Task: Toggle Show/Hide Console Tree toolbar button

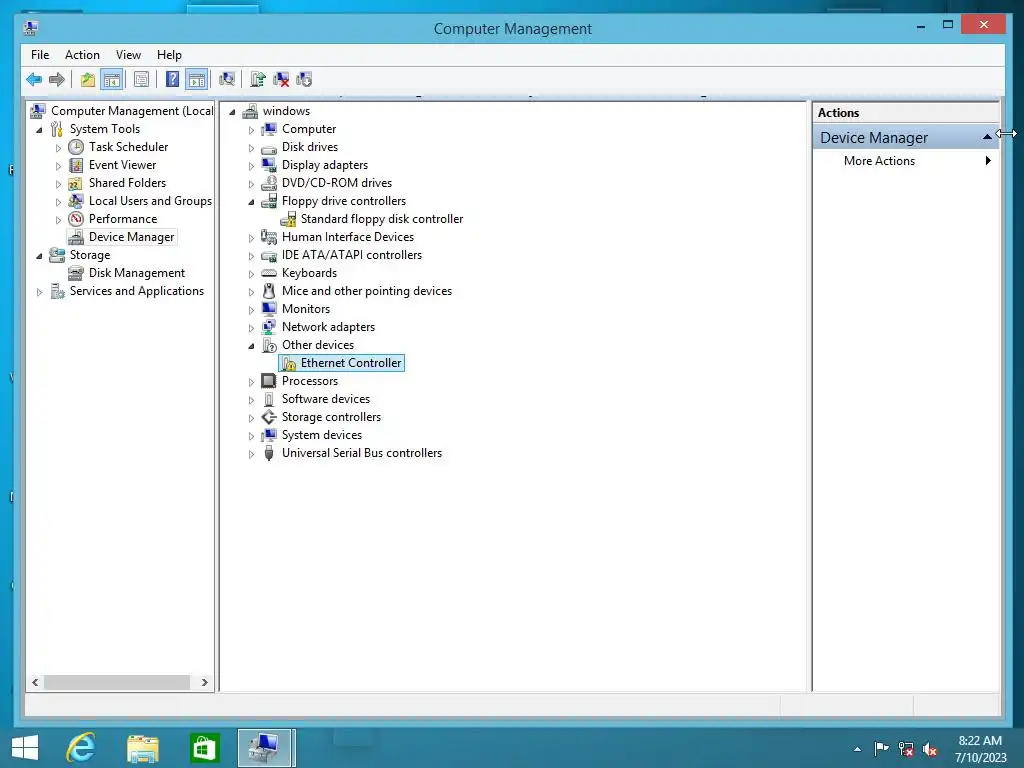Action: (x=112, y=80)
